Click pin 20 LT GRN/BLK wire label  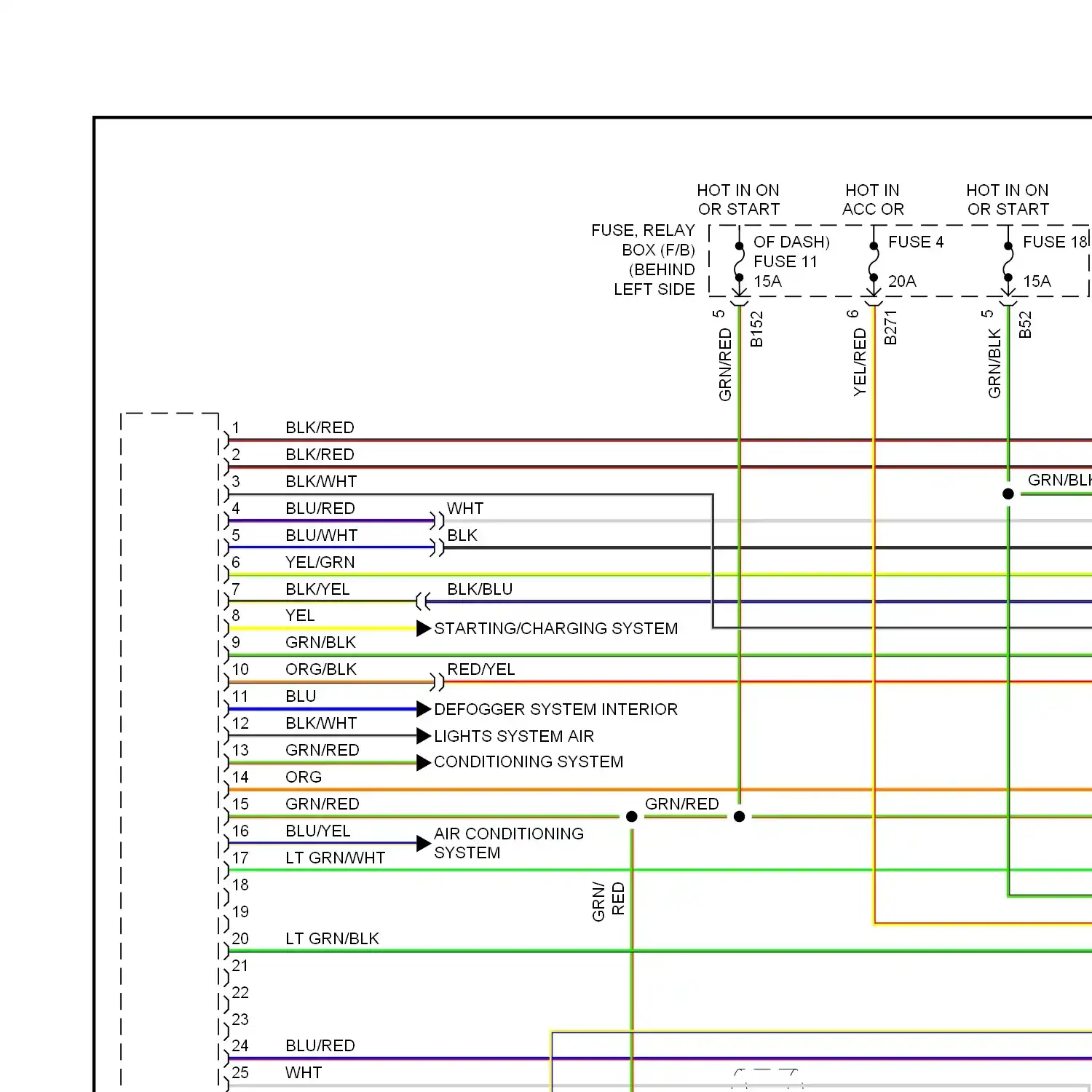pyautogui.click(x=333, y=938)
